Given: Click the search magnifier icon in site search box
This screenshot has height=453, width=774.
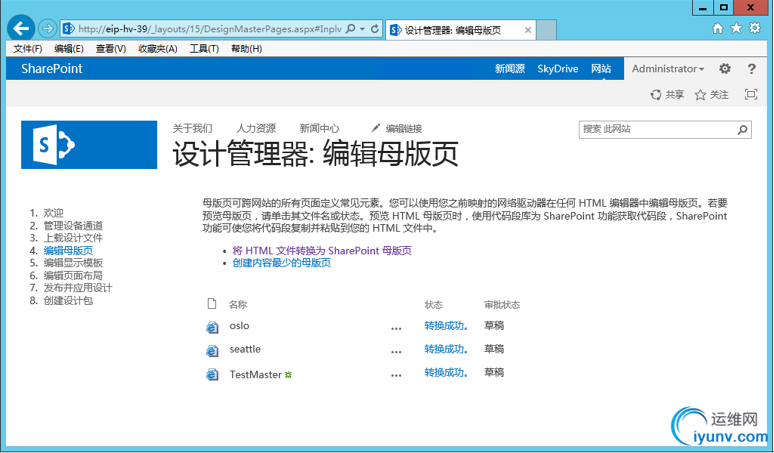Looking at the screenshot, I should [742, 130].
